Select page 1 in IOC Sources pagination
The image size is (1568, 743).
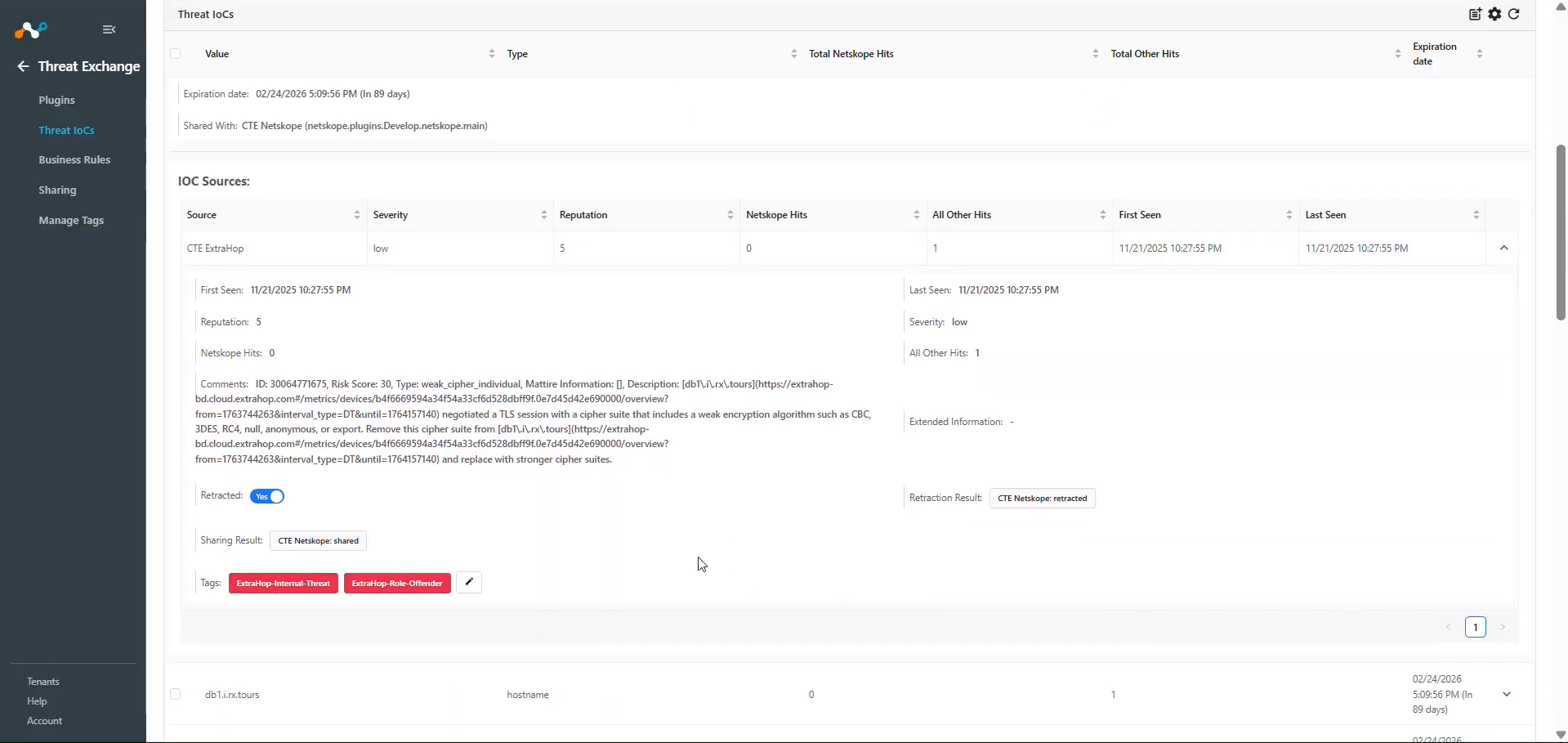(1476, 628)
